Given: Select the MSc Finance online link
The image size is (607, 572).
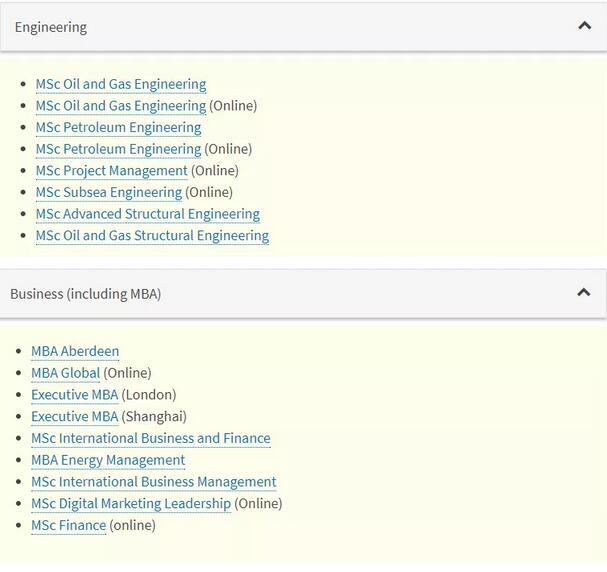Looking at the screenshot, I should pos(68,525).
